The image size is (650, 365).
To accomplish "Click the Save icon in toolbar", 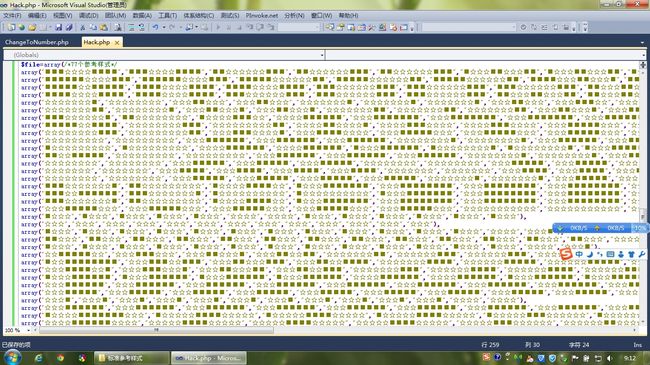I will point(58,27).
